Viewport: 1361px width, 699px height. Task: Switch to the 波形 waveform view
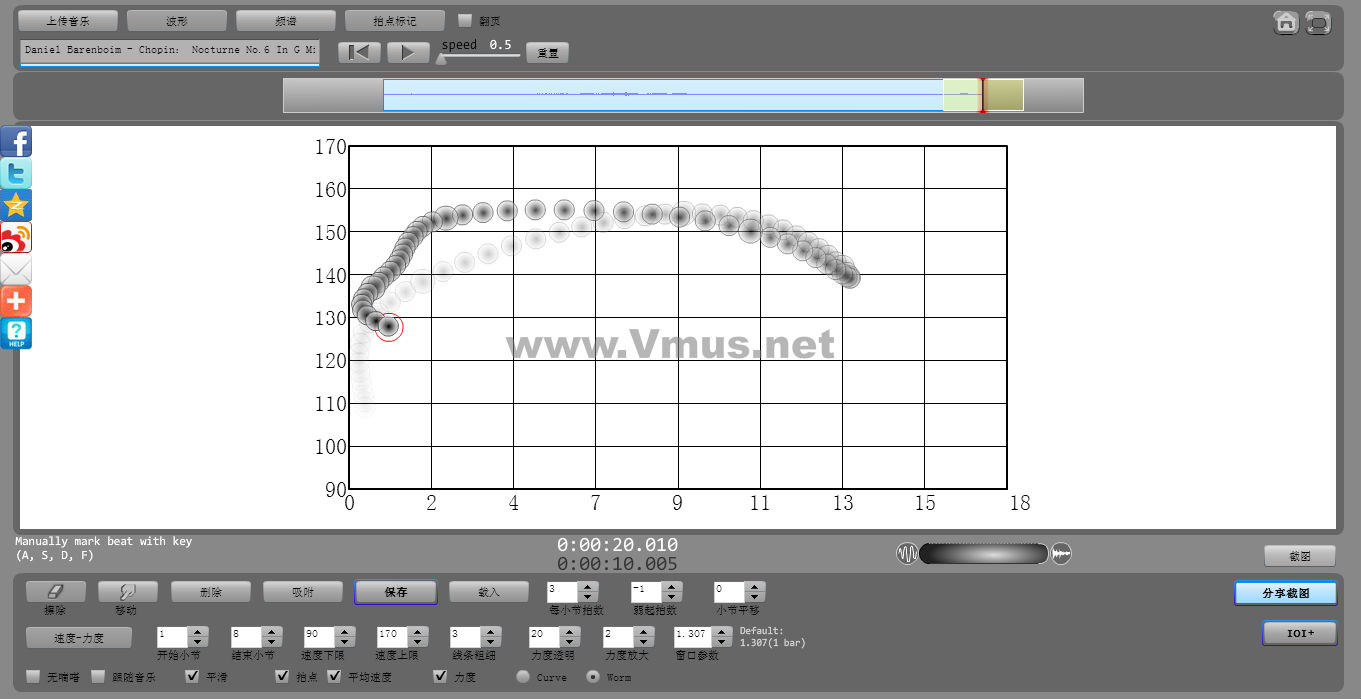tap(177, 21)
